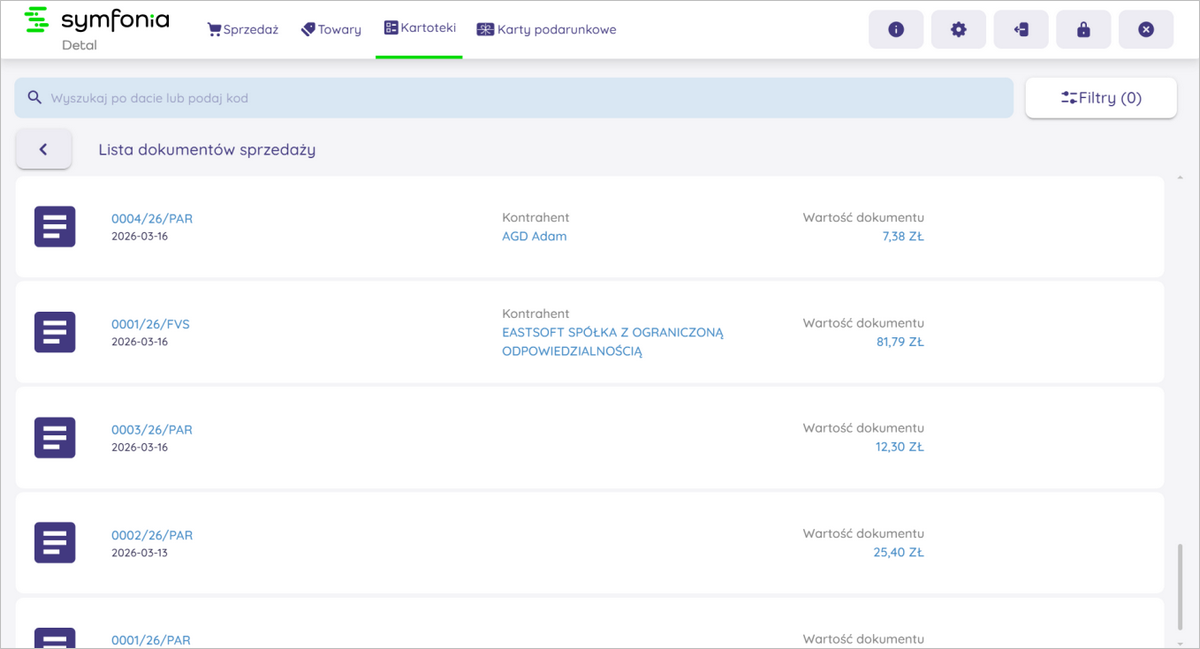Viewport: 1200px width, 649px height.
Task: Open the AGD Adam contractor link
Action: 534,237
